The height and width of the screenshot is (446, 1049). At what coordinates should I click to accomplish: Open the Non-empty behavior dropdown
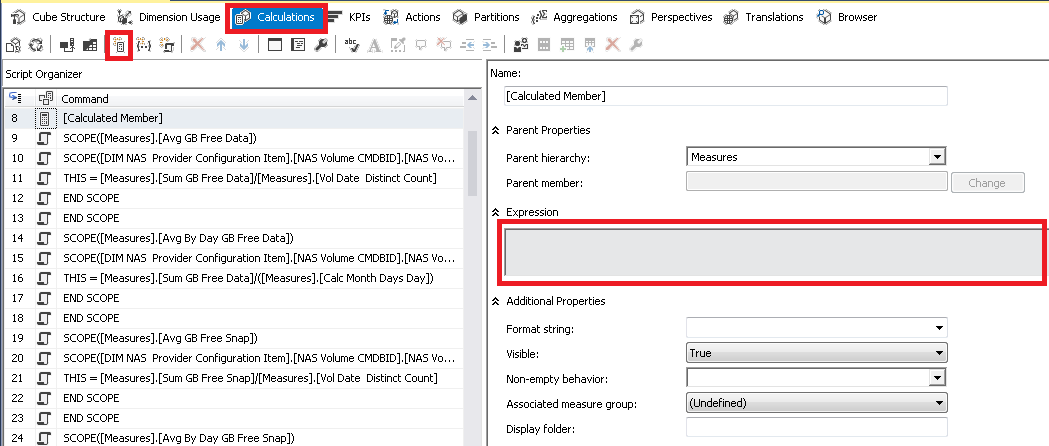click(x=938, y=378)
